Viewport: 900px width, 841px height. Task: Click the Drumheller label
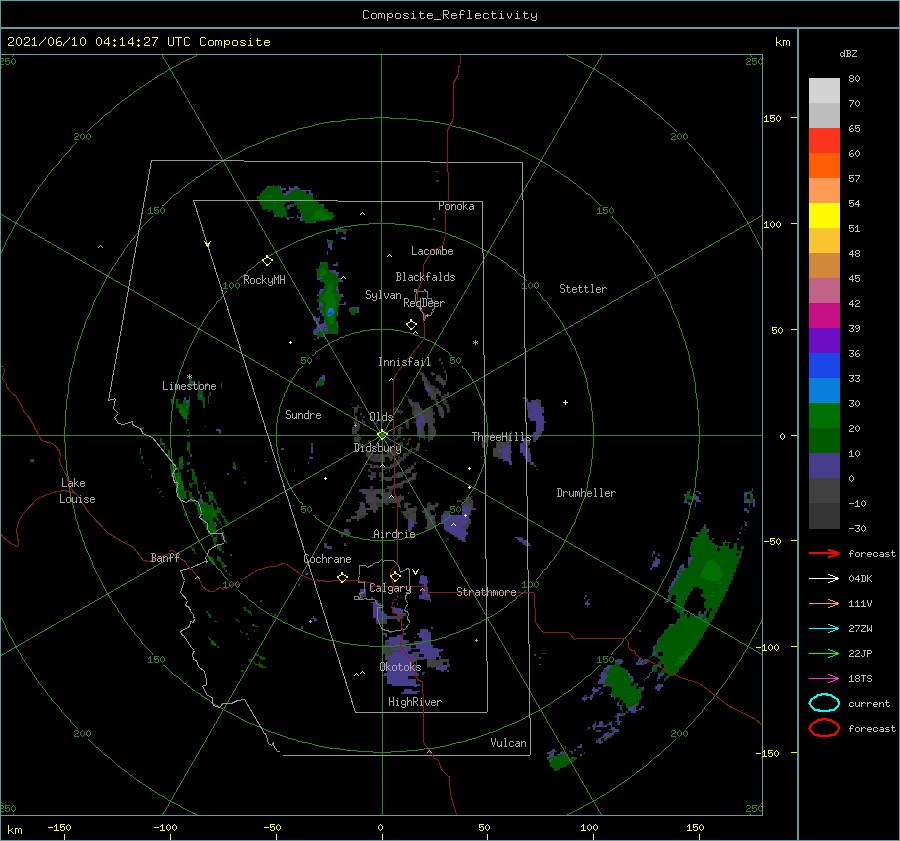tap(586, 493)
